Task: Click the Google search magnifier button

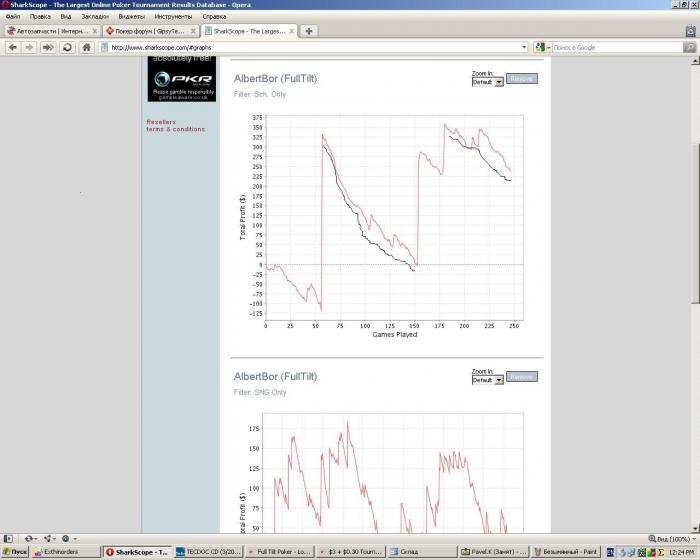Action: (690, 47)
